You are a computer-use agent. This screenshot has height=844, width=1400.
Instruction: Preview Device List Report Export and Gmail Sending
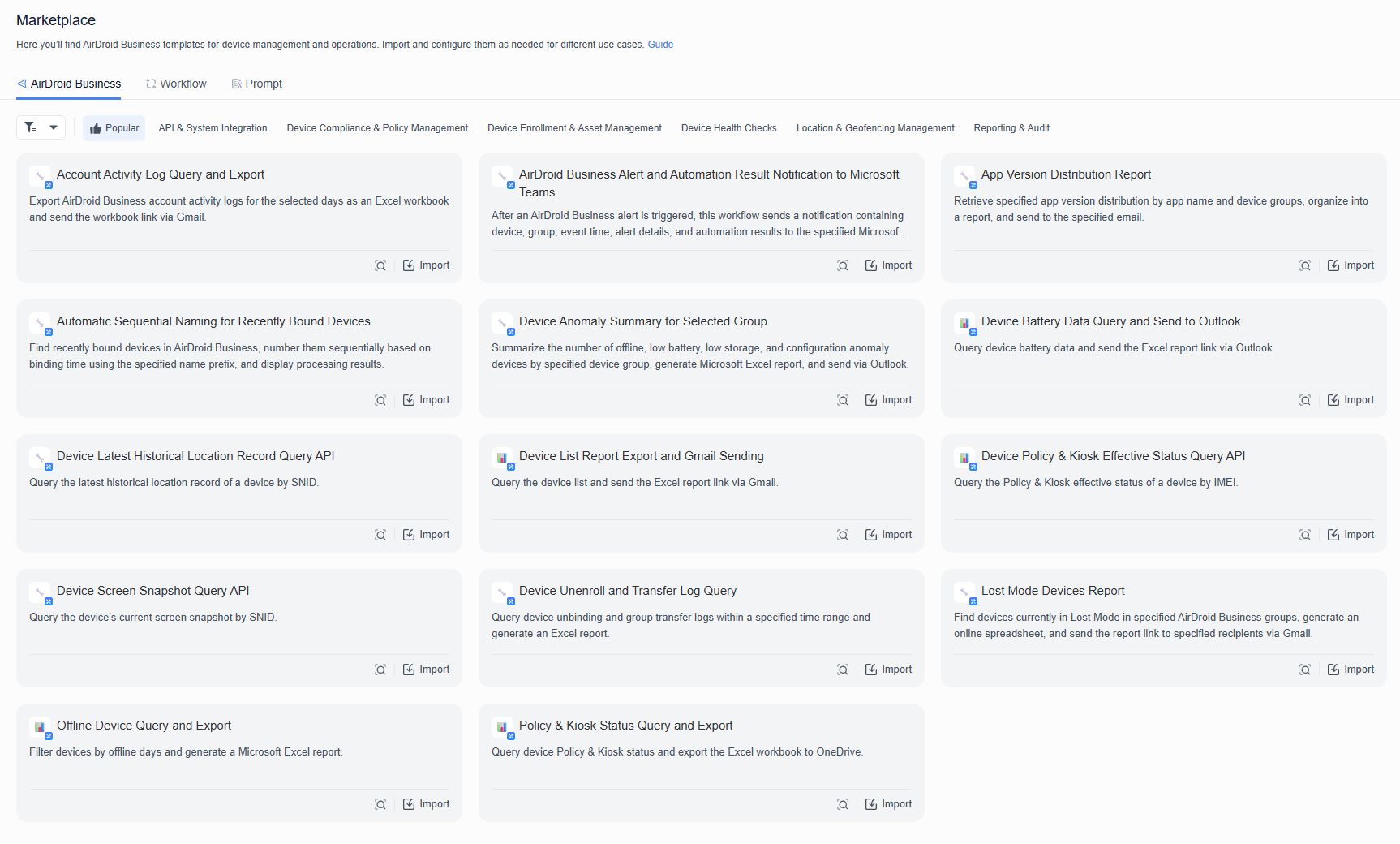pos(843,535)
